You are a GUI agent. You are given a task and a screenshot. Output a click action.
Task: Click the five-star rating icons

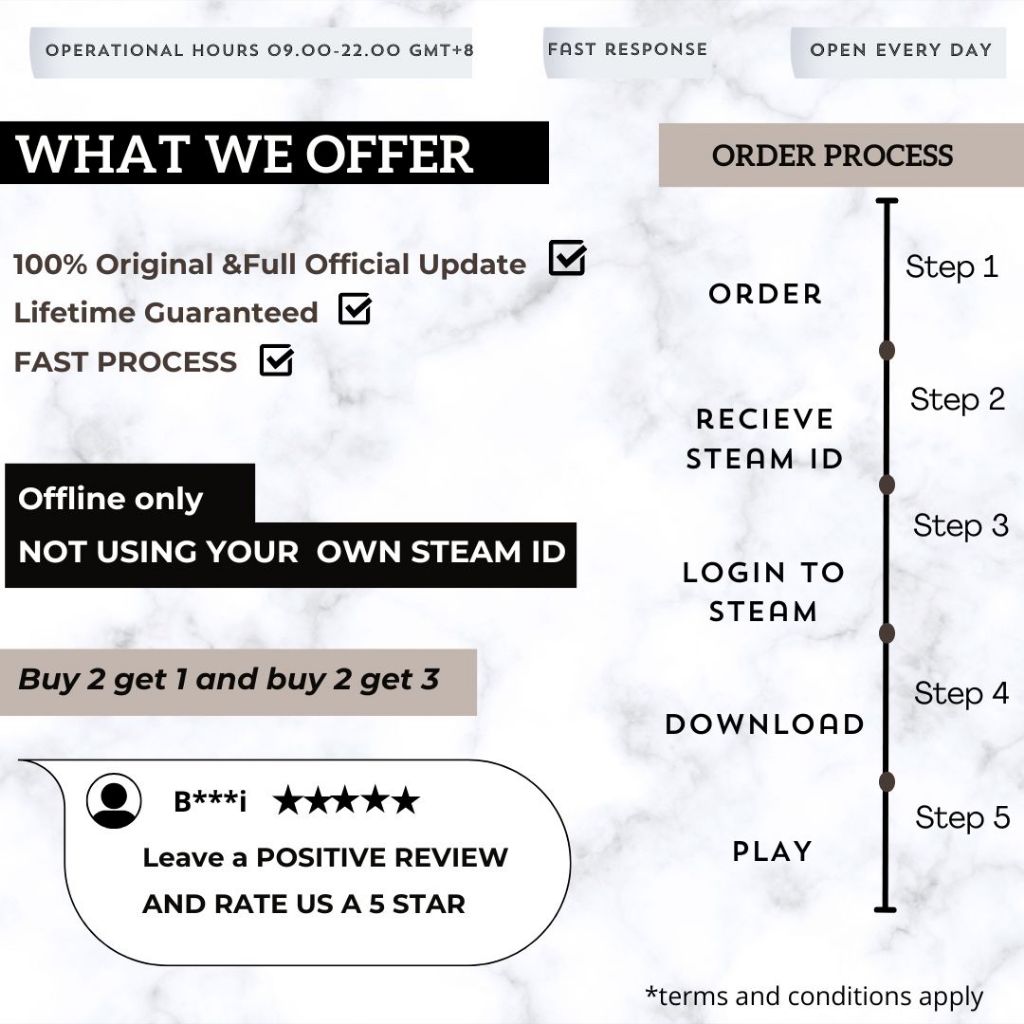(346, 801)
